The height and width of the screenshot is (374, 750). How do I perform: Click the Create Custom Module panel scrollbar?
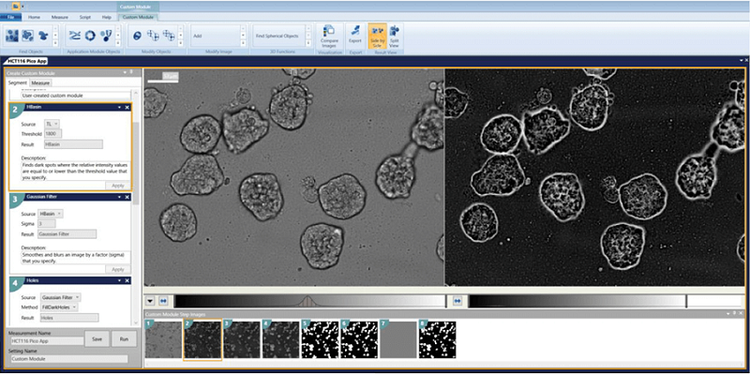[x=136, y=163]
